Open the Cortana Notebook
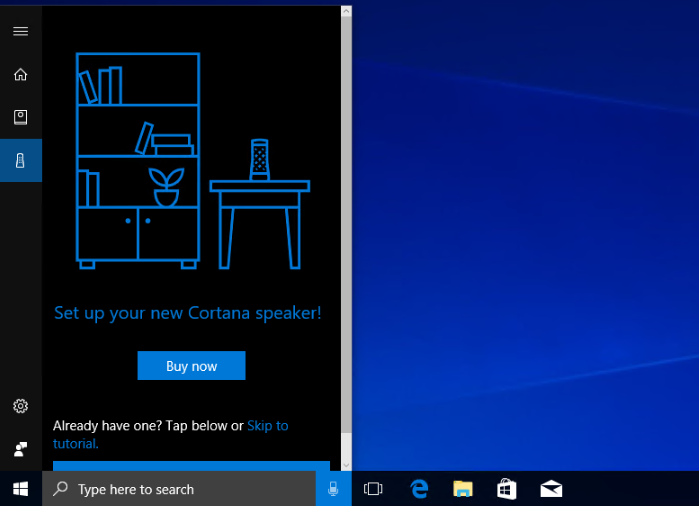This screenshot has height=506, width=699. [21, 117]
